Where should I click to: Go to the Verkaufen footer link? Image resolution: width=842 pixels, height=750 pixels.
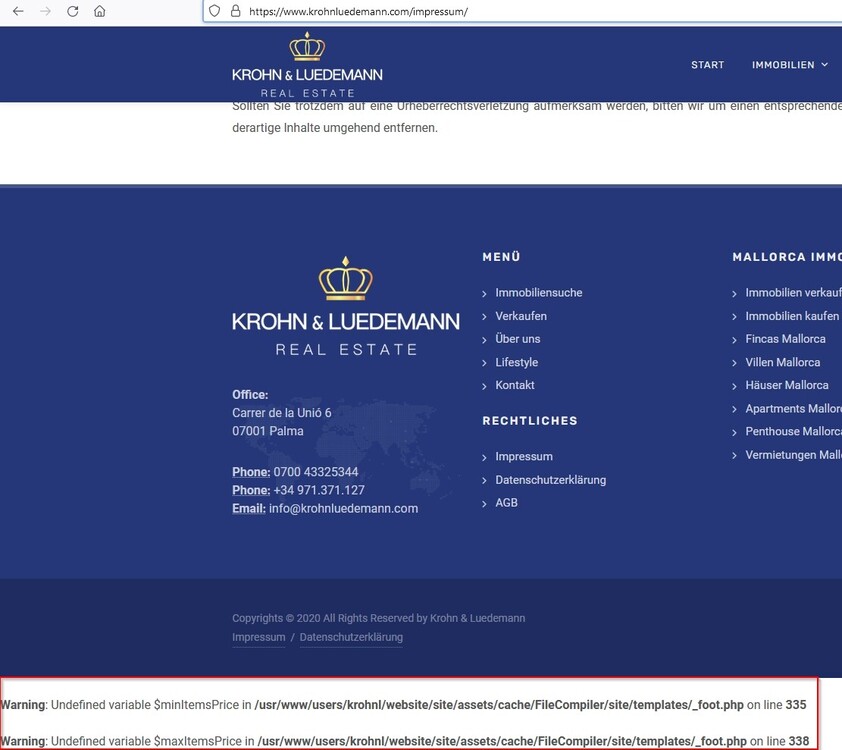pos(521,316)
